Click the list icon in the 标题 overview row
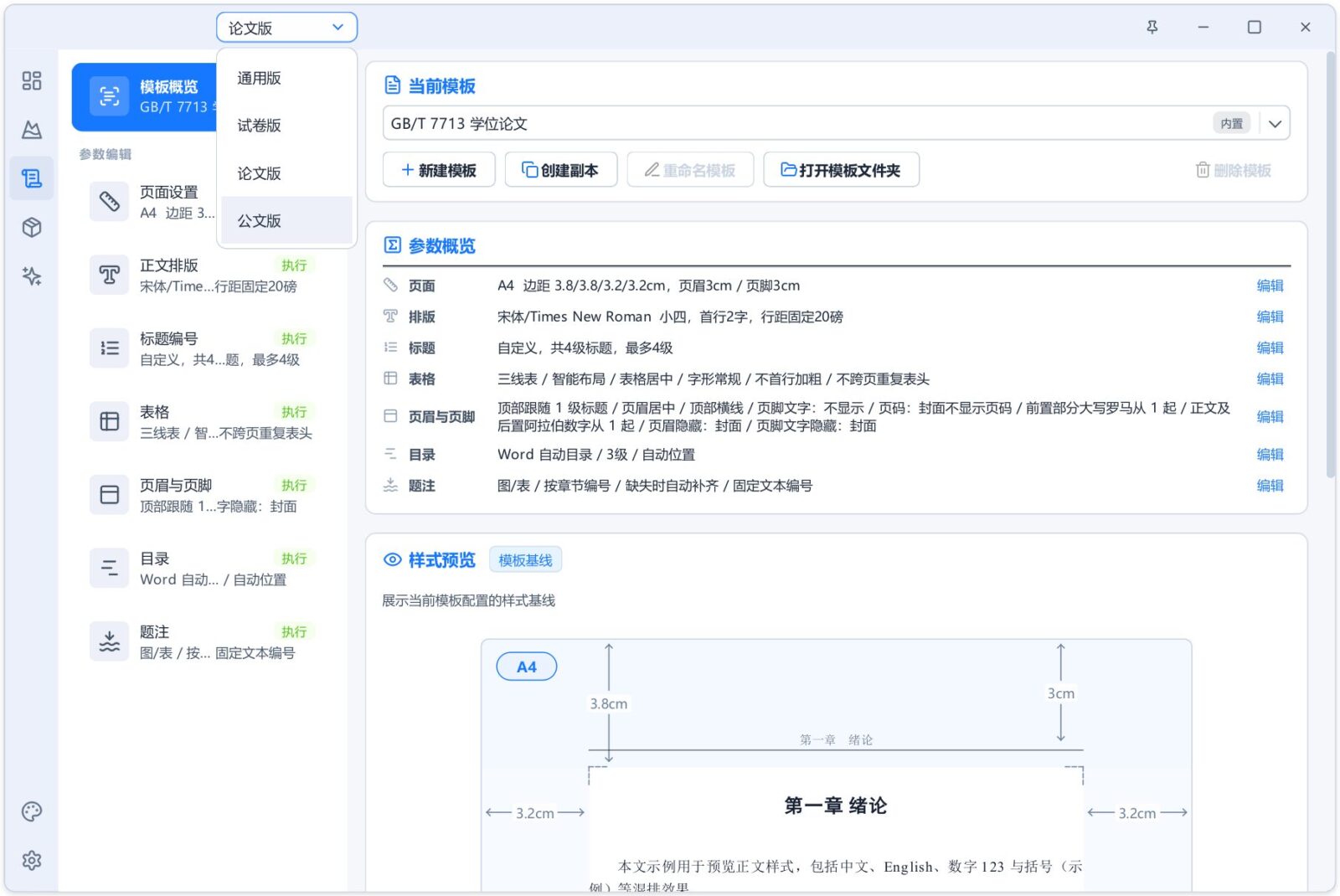Screen dimensions: 1340x896 coord(390,347)
